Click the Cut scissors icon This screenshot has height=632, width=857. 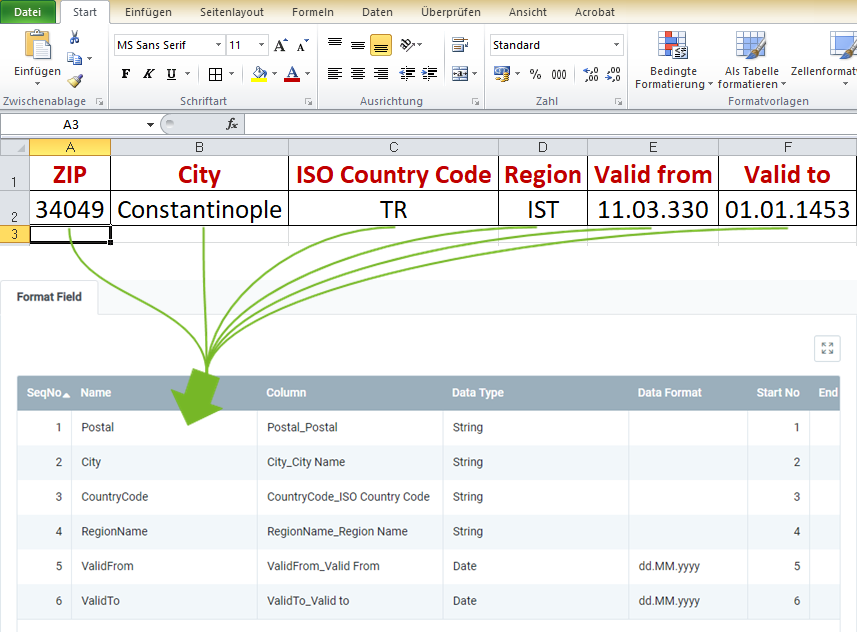[x=74, y=37]
